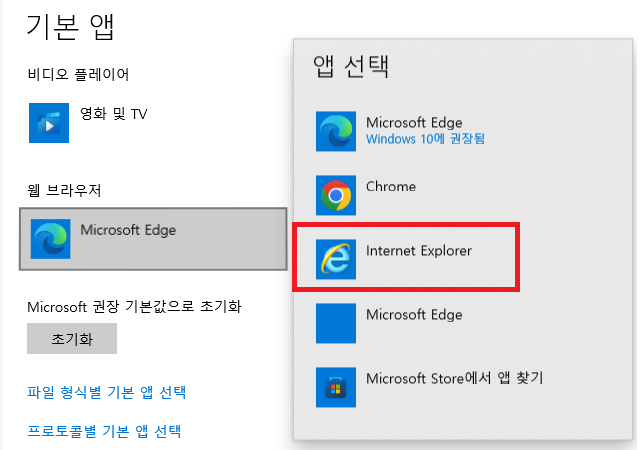Click the 앱 선택 popup title
This screenshot has height=450, width=643.
(351, 66)
